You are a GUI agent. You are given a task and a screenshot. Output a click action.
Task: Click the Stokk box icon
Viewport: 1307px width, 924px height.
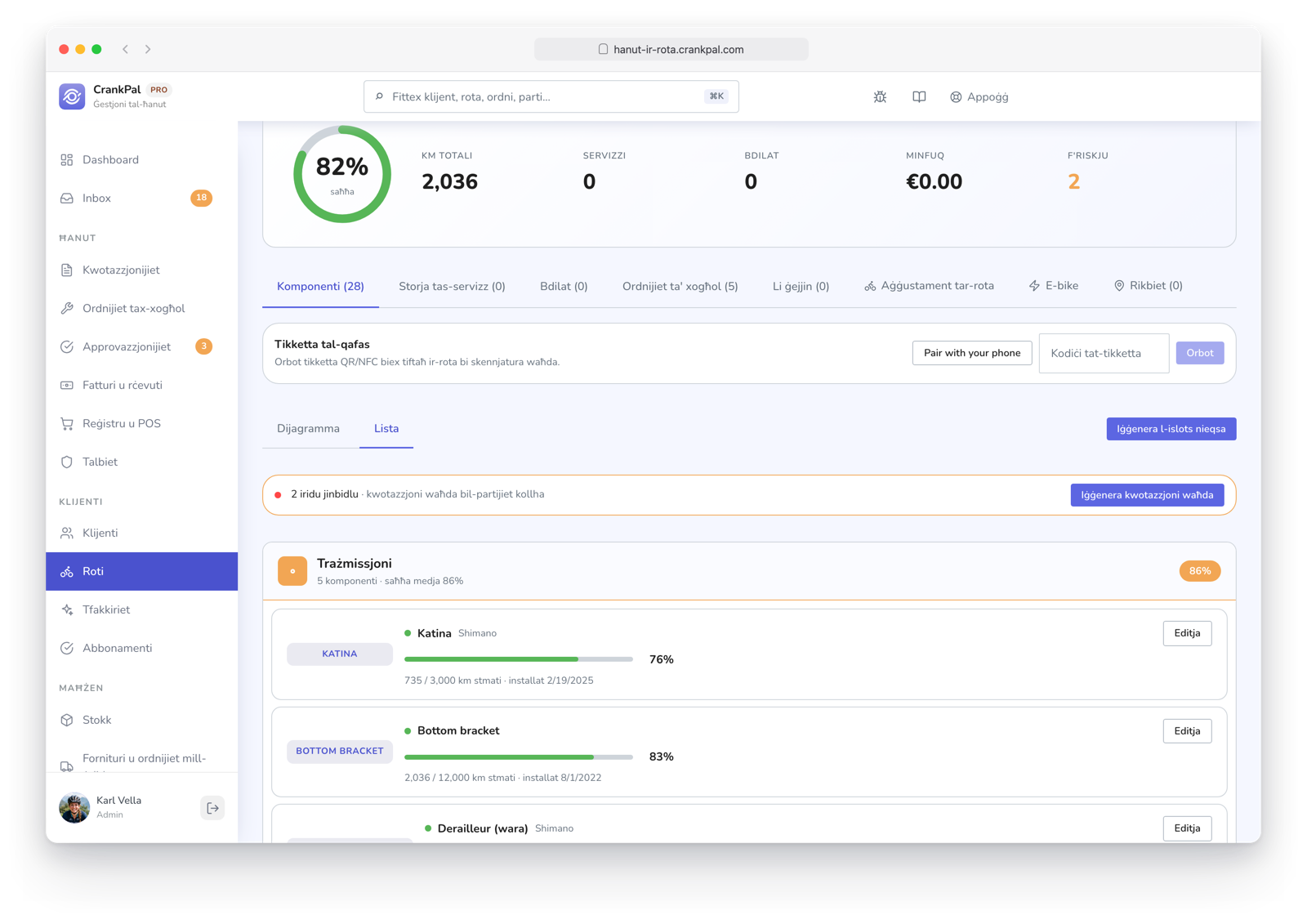click(x=67, y=721)
